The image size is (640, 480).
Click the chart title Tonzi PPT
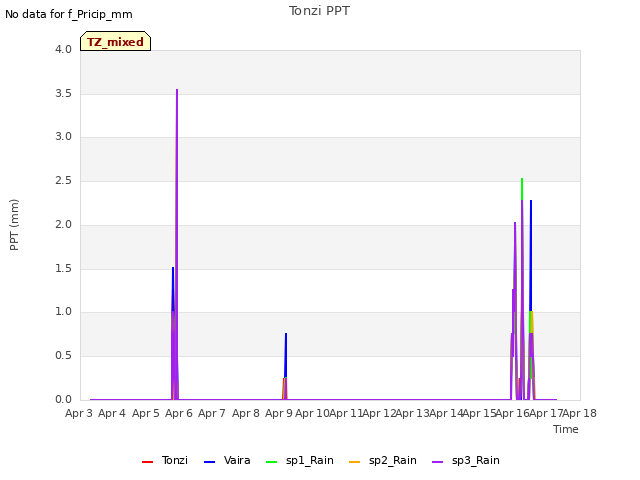point(319,11)
